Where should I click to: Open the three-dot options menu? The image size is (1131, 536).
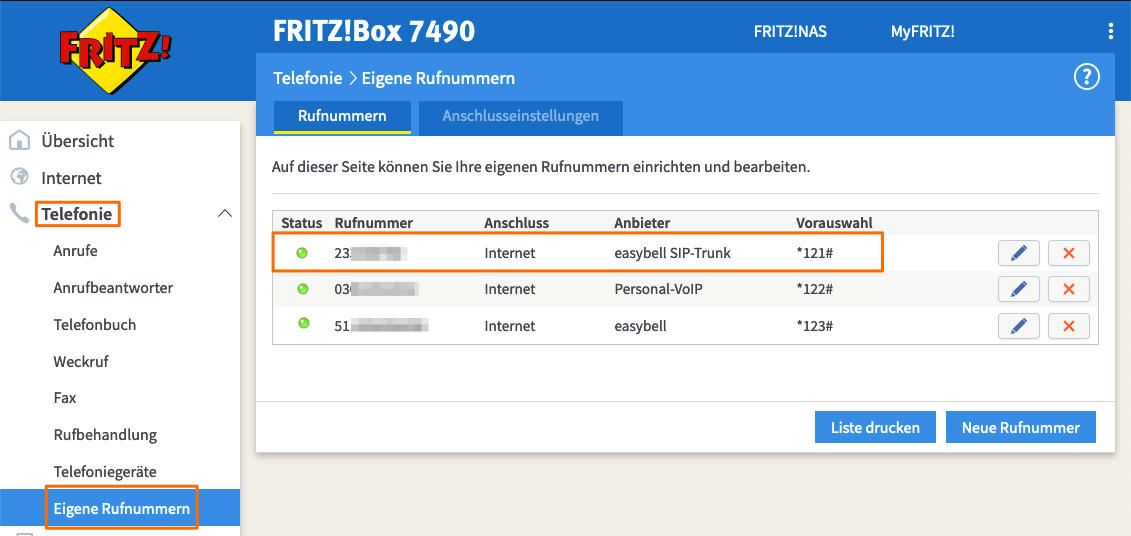[1110, 31]
